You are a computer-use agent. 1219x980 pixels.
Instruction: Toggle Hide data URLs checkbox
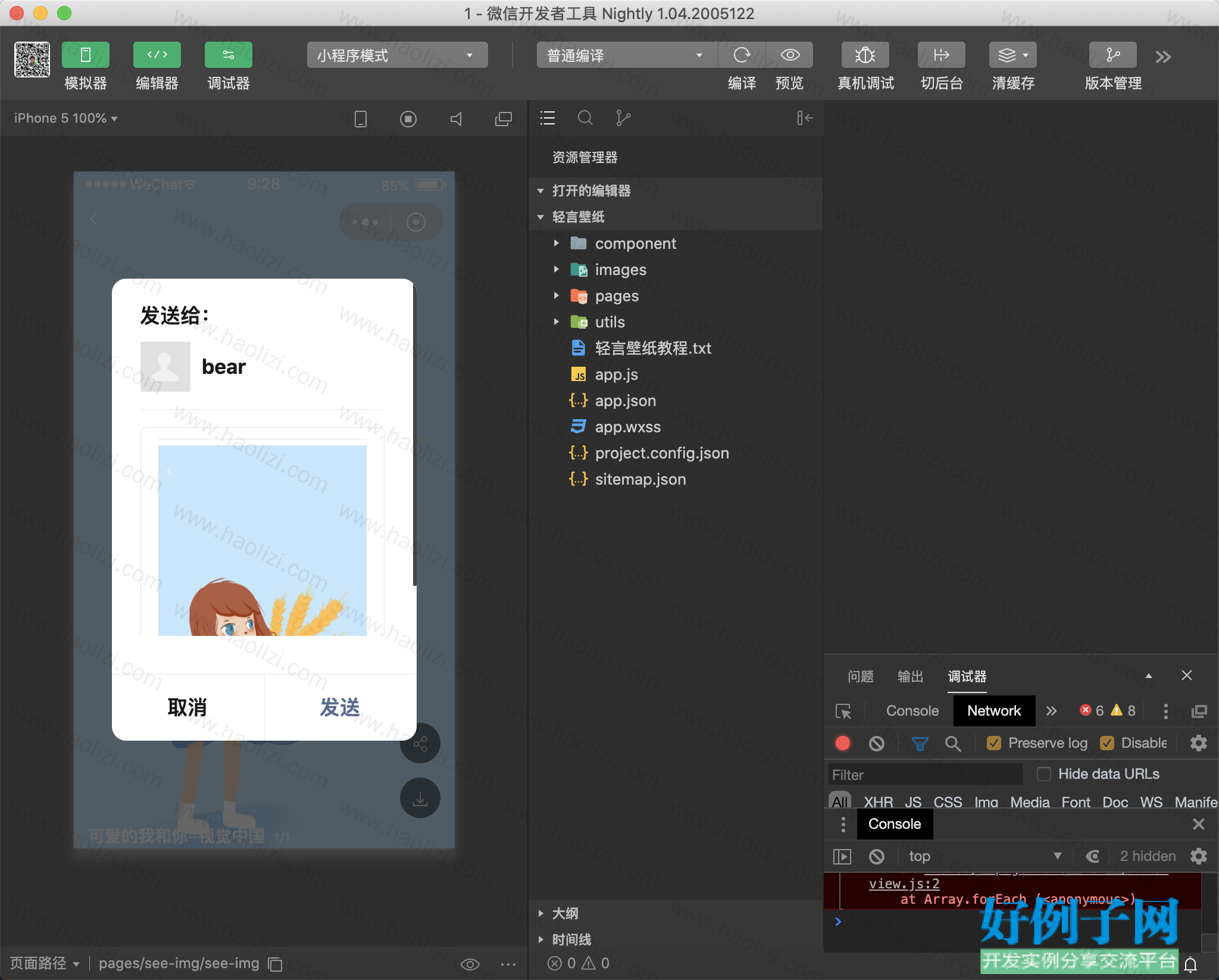1044,774
